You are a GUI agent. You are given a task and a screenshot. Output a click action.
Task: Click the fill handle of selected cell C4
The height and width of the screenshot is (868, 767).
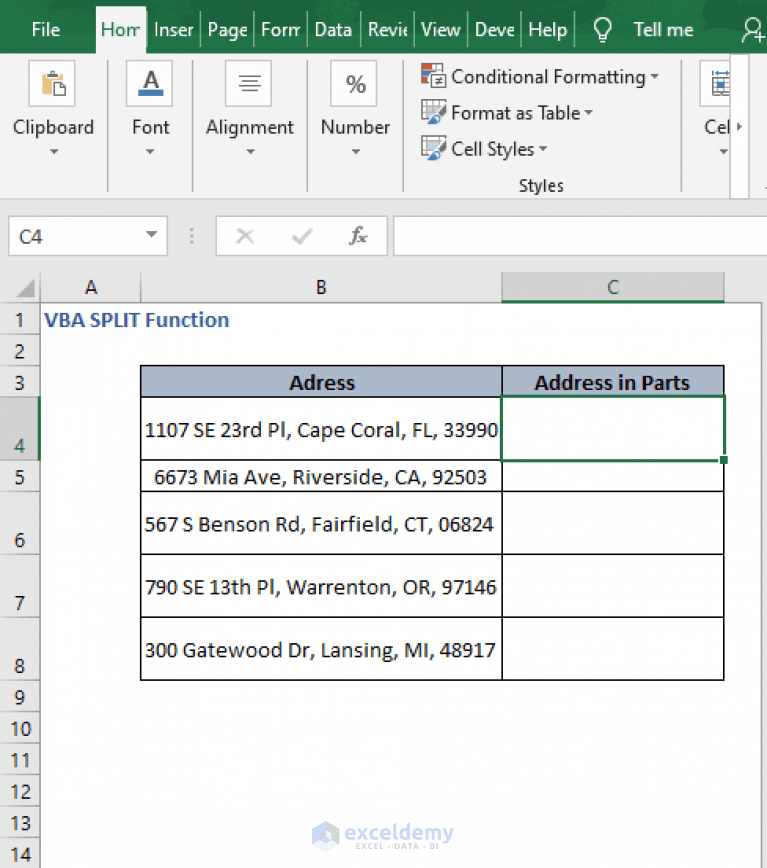pyautogui.click(x=724, y=460)
